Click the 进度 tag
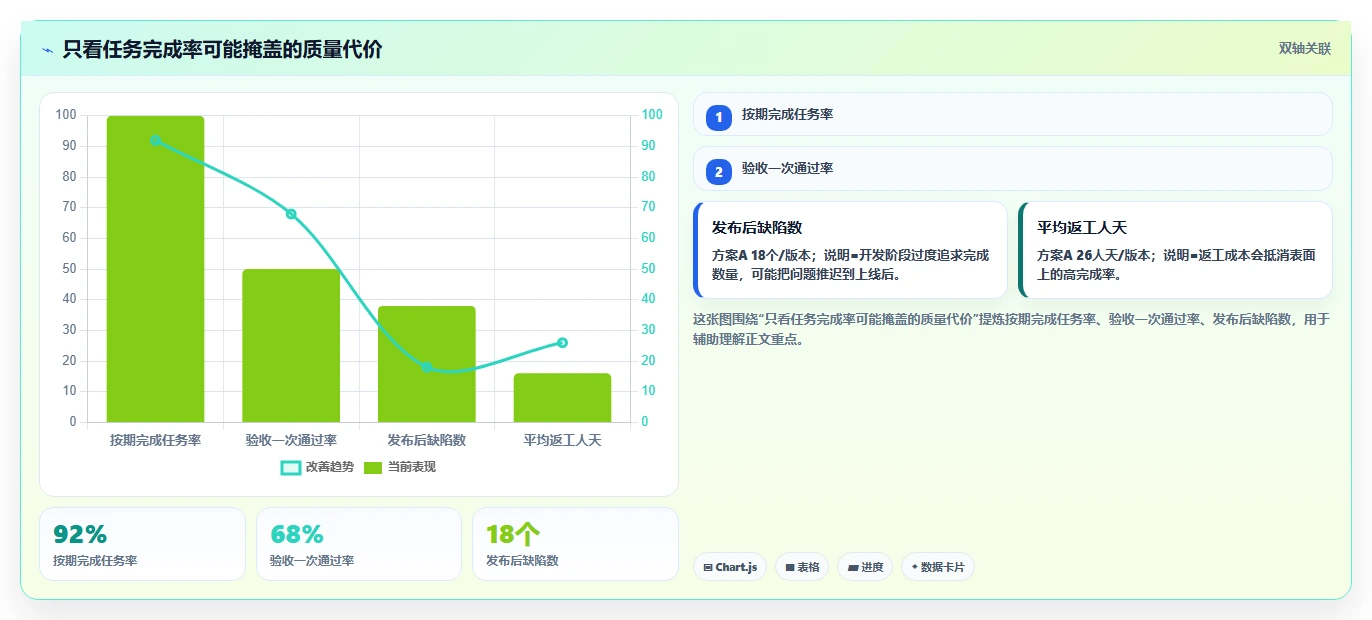The width and height of the screenshot is (1372, 620). [865, 567]
